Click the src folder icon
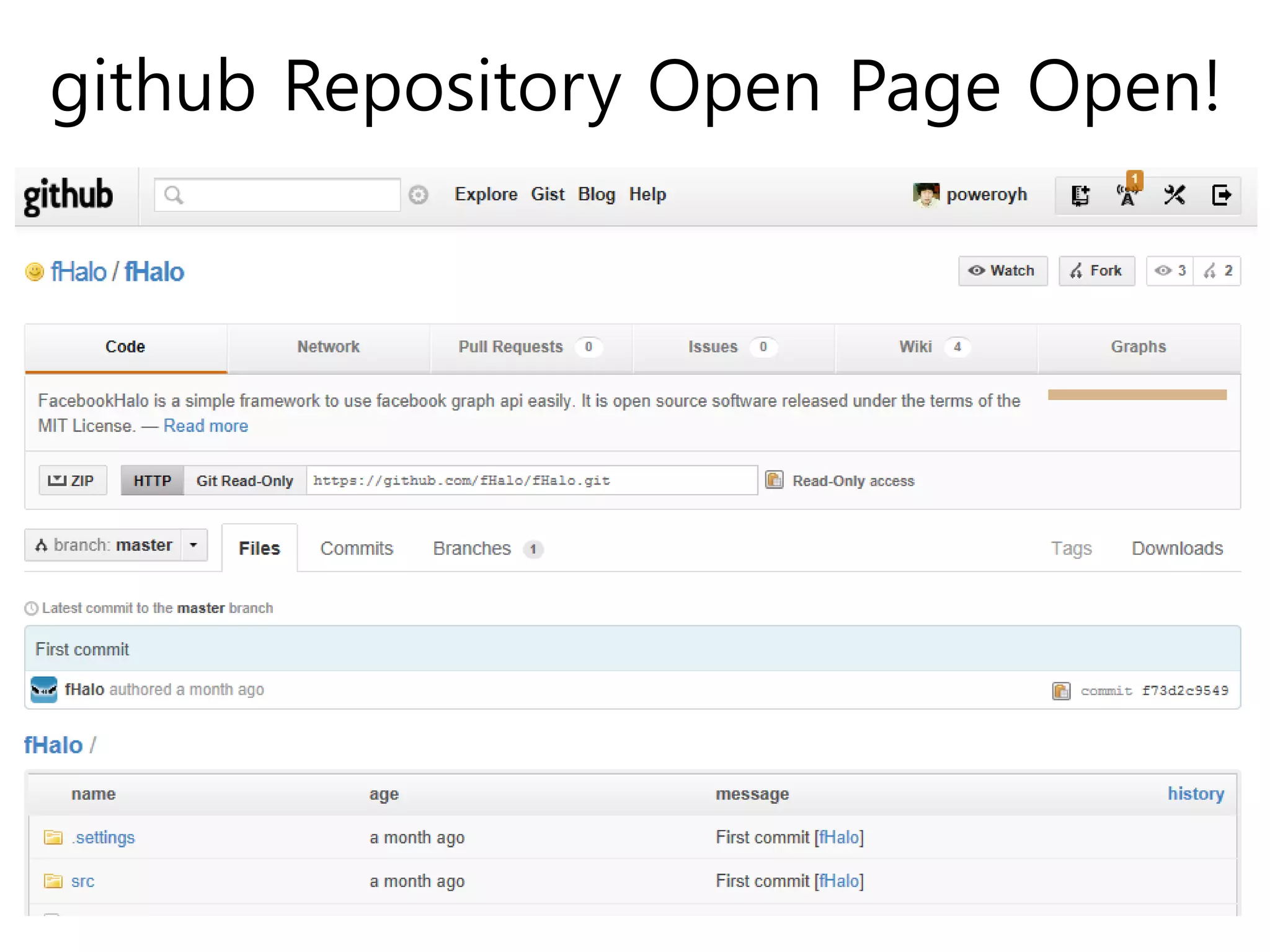The image size is (1270, 952). pos(53,881)
